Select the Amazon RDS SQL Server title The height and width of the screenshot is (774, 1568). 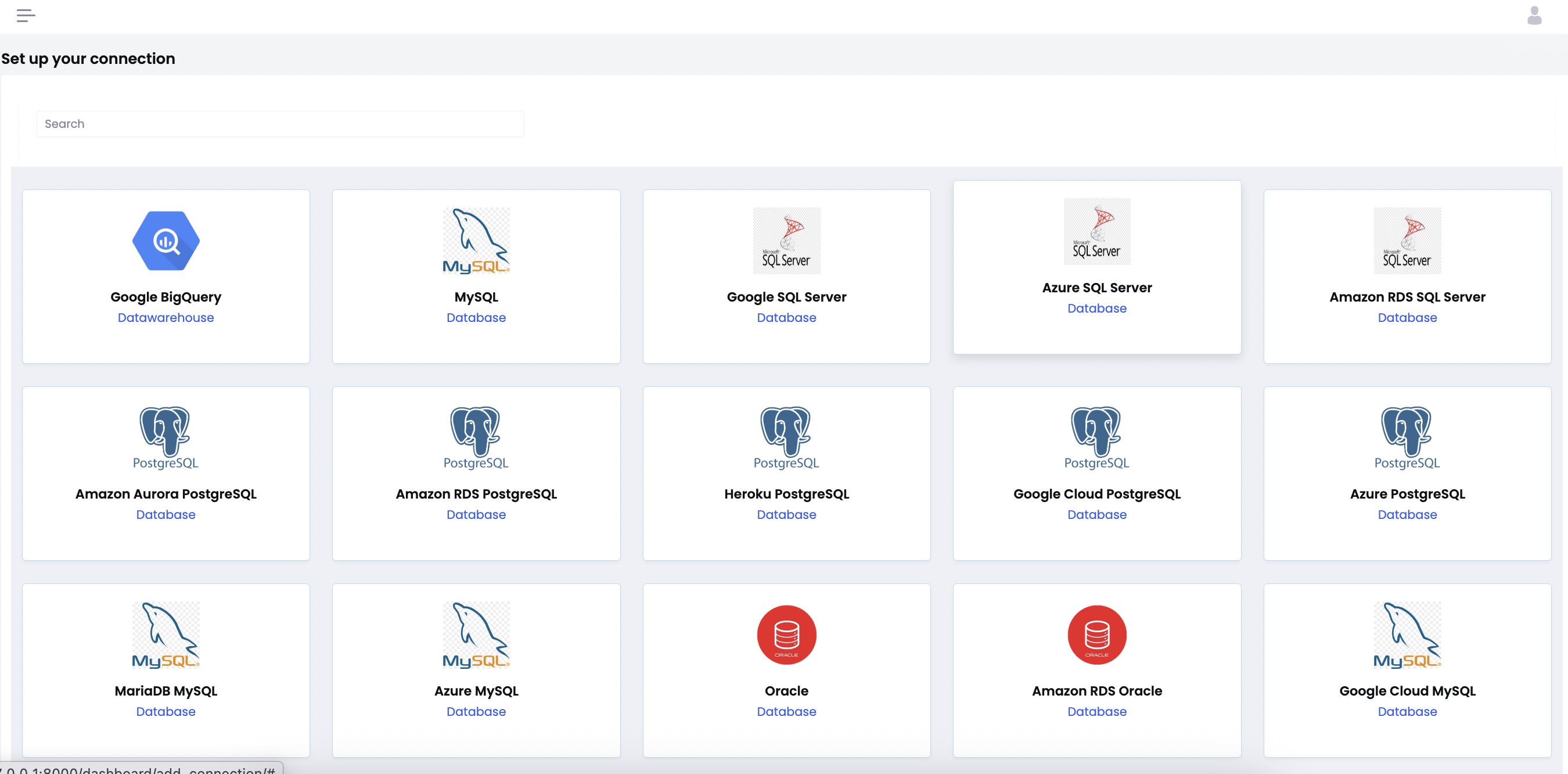point(1407,297)
